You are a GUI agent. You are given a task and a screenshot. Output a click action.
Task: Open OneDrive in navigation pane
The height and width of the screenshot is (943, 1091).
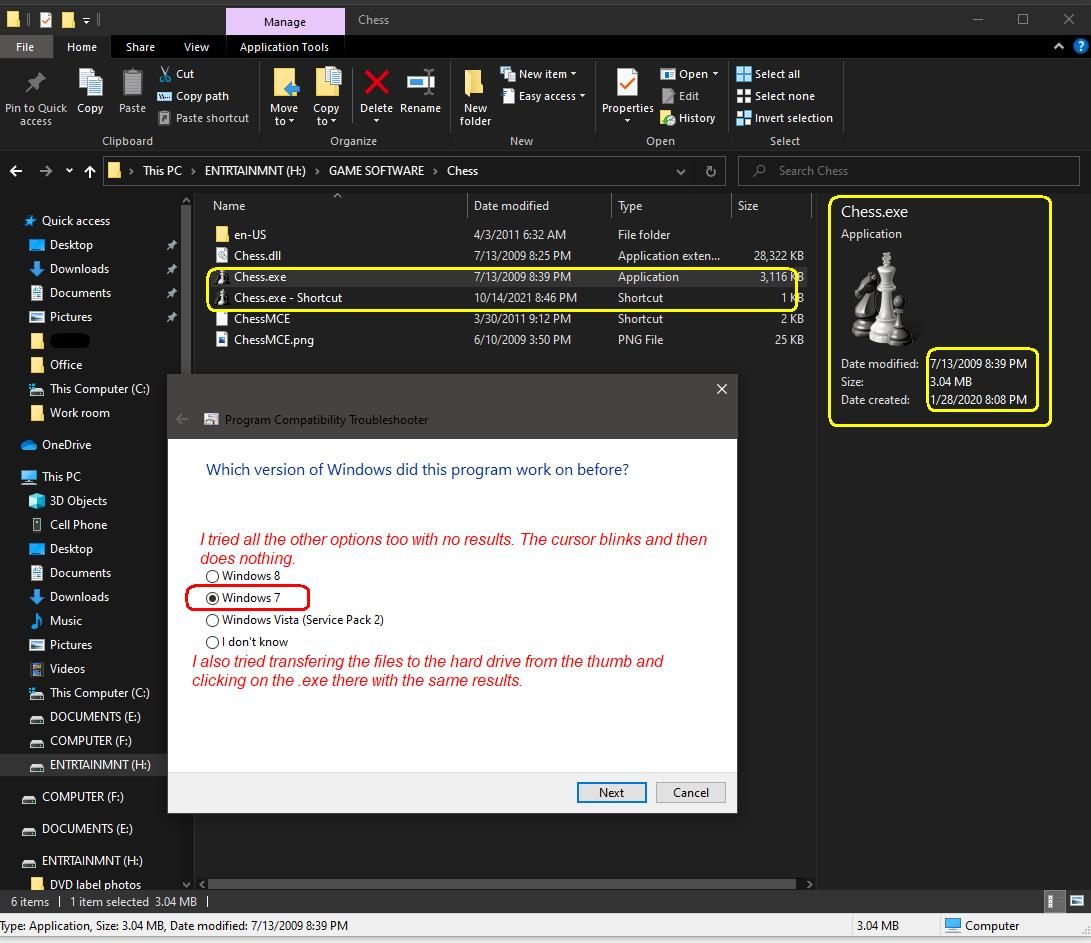[66, 445]
